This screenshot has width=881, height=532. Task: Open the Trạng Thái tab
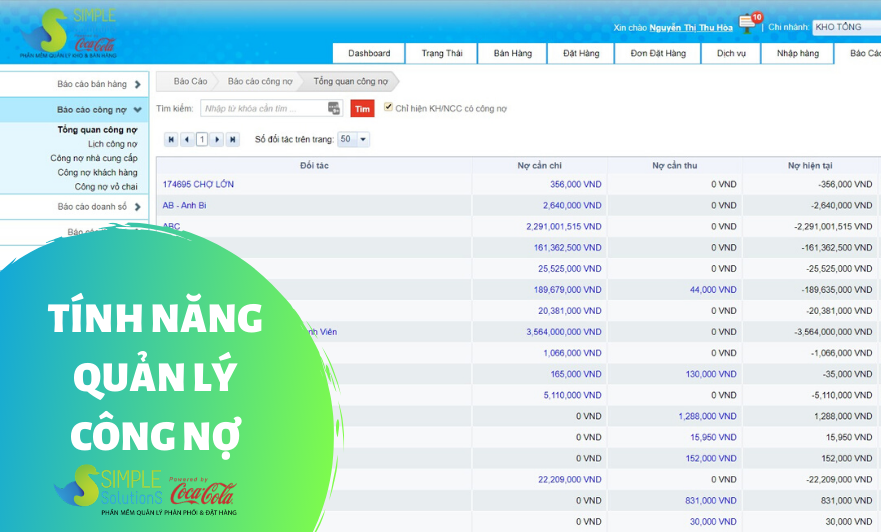click(x=442, y=53)
